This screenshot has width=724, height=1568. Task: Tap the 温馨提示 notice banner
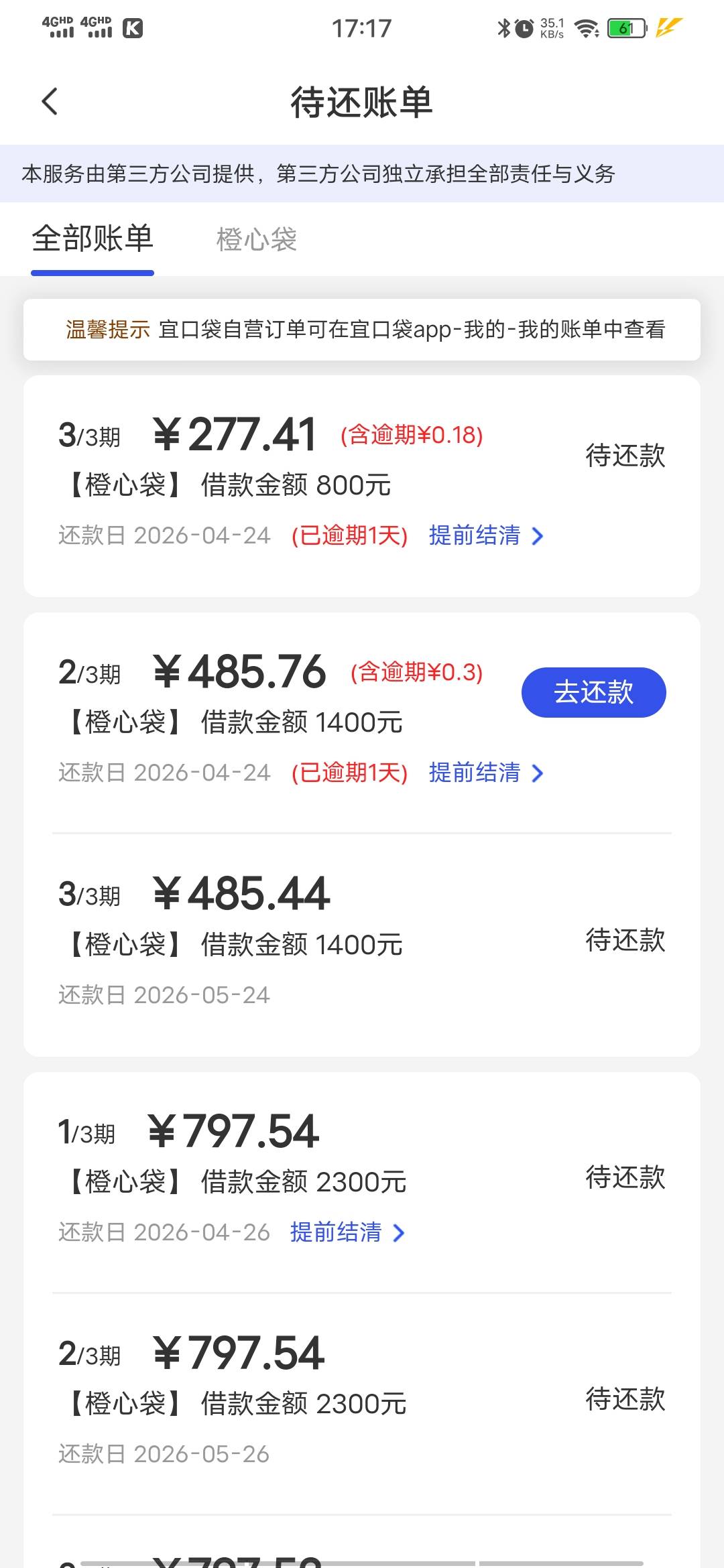pos(362,330)
